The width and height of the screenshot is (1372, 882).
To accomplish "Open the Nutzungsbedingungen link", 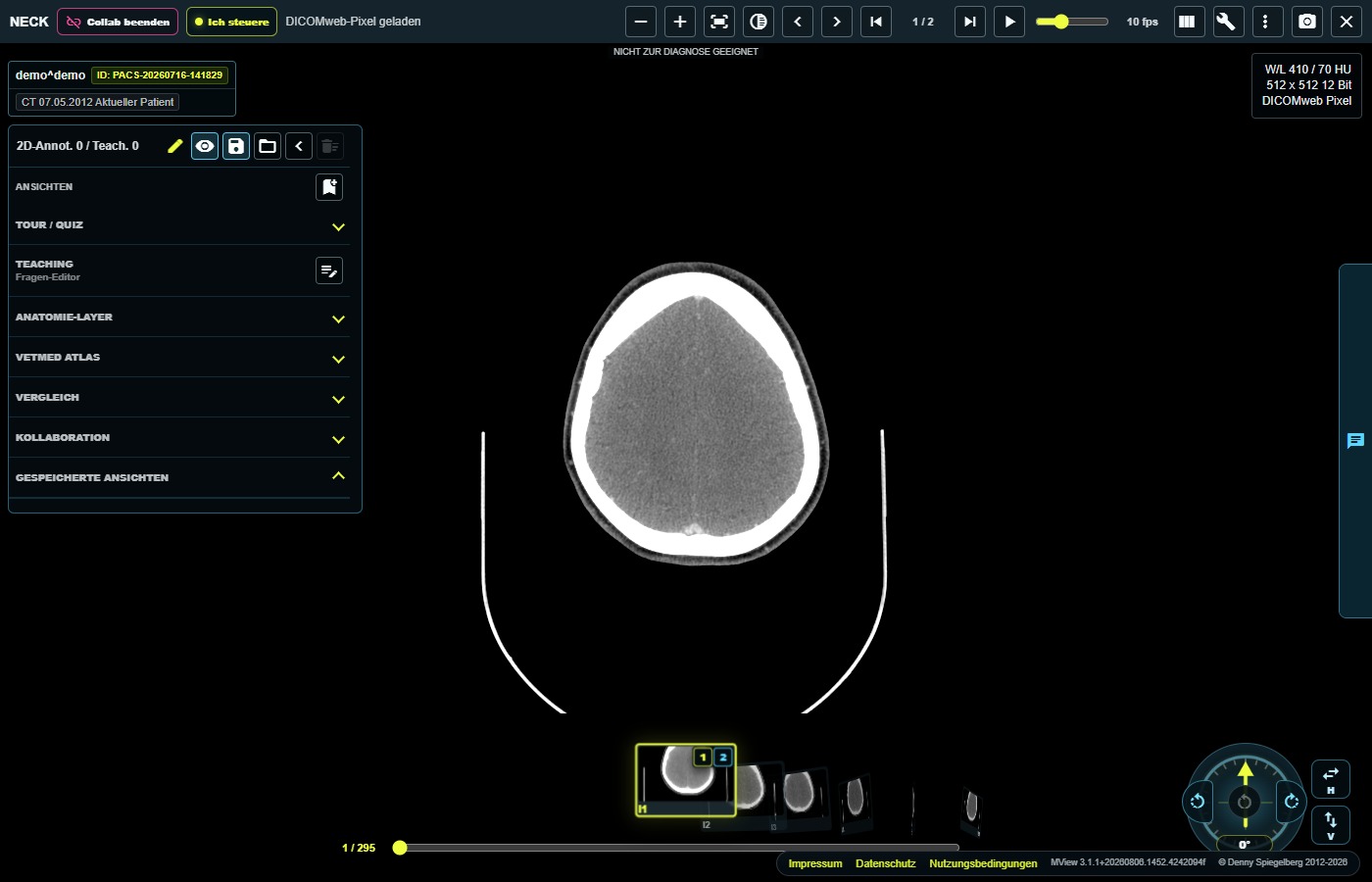I will pos(983,863).
